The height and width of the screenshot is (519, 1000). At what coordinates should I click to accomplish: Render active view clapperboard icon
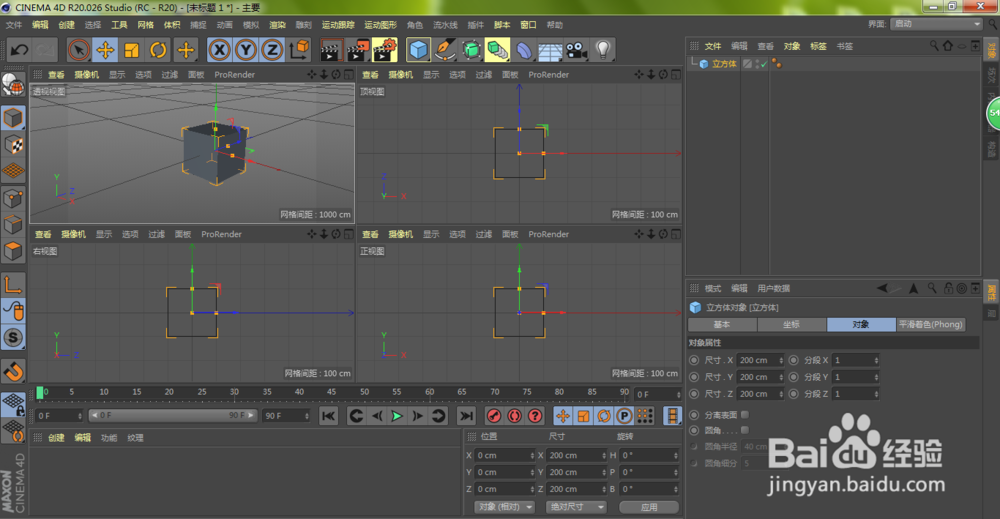[331, 50]
